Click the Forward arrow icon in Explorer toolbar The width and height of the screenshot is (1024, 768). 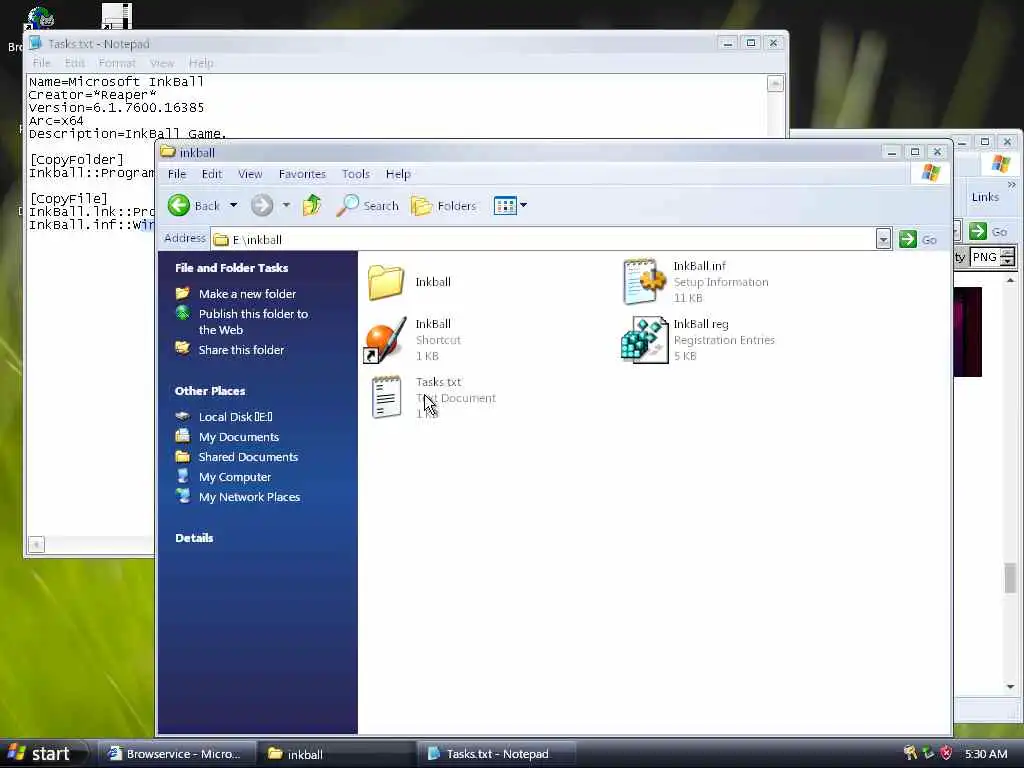point(262,206)
